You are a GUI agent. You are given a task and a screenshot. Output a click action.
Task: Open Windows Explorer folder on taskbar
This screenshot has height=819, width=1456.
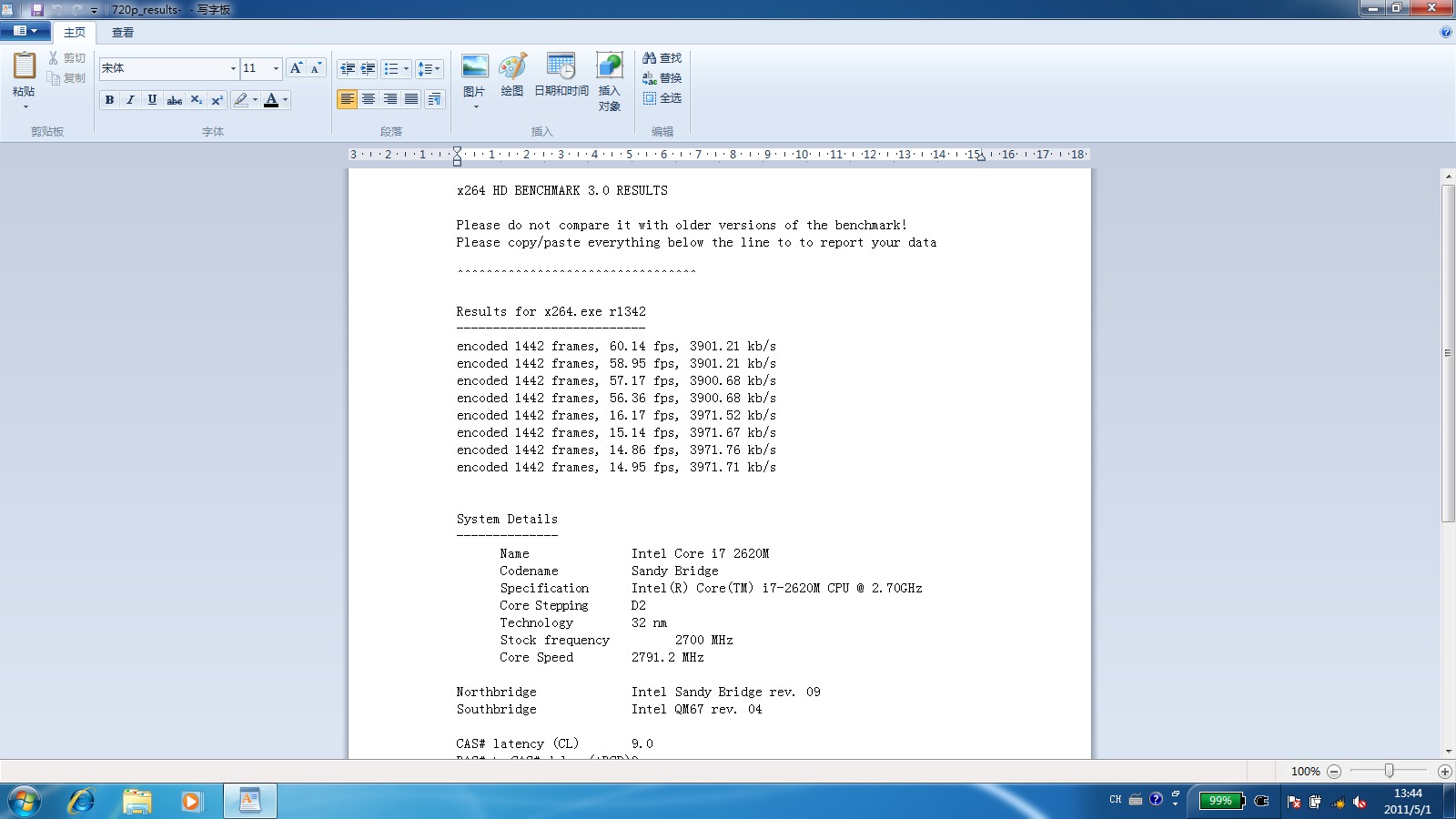(x=137, y=802)
